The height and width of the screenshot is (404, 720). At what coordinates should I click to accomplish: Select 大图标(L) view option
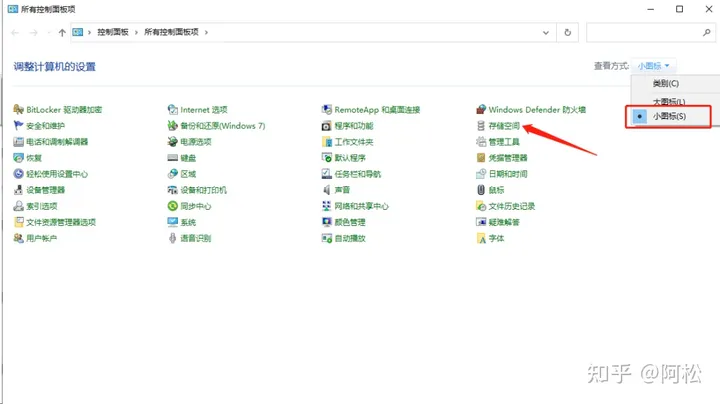pyautogui.click(x=669, y=101)
